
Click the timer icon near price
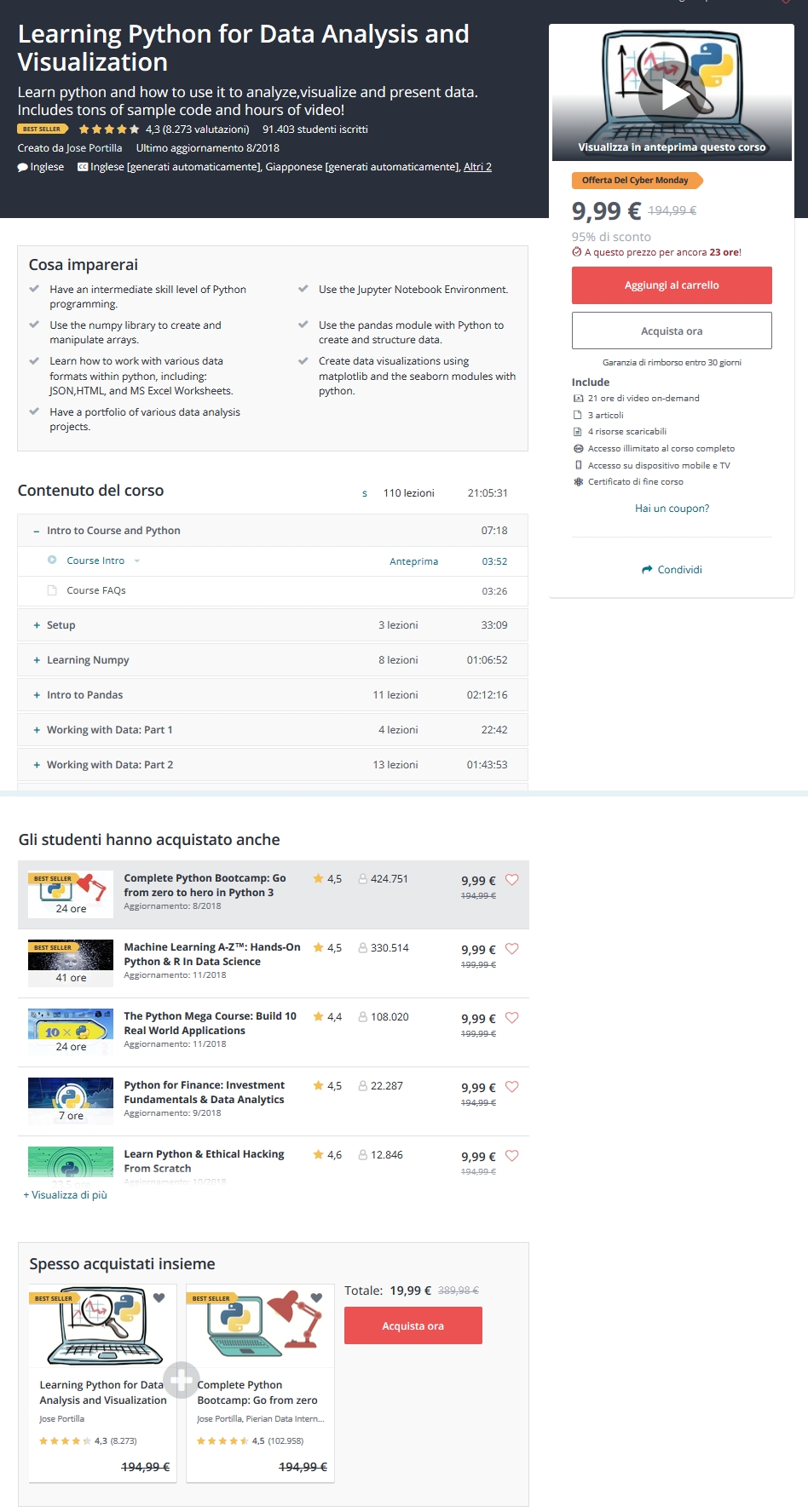pyautogui.click(x=577, y=252)
